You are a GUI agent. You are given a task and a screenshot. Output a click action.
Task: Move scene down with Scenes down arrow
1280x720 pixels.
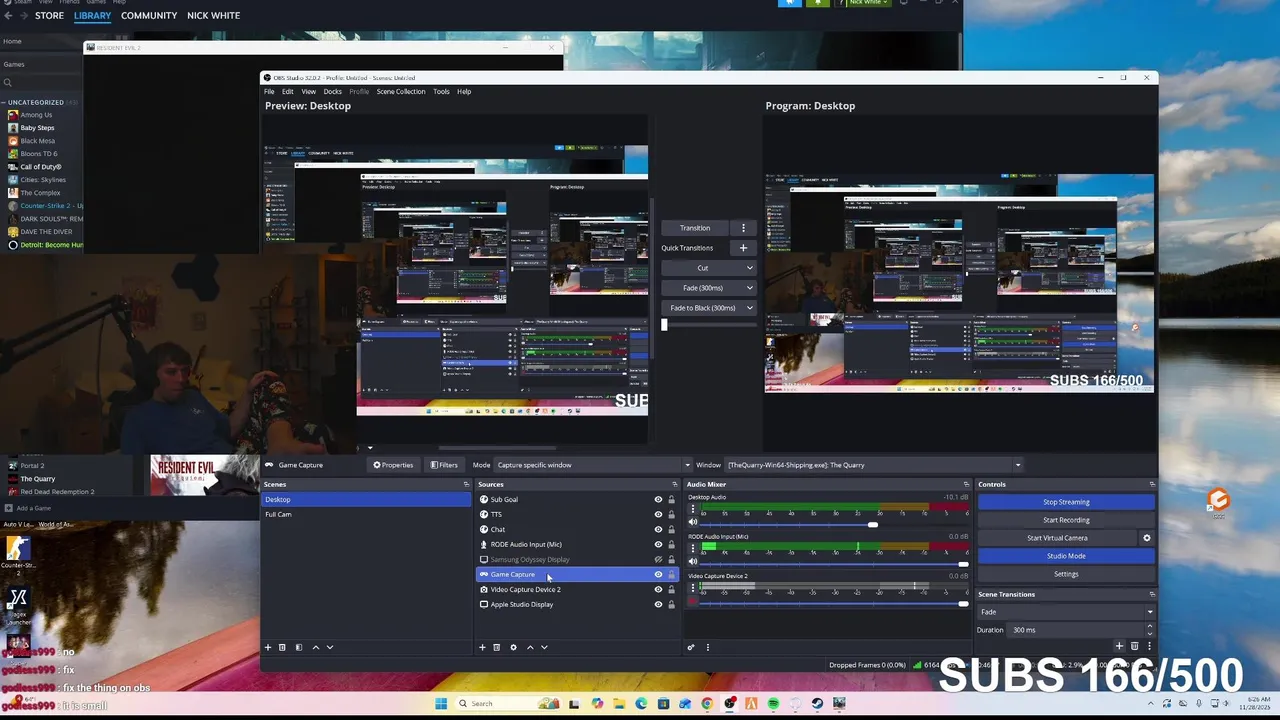coord(330,647)
